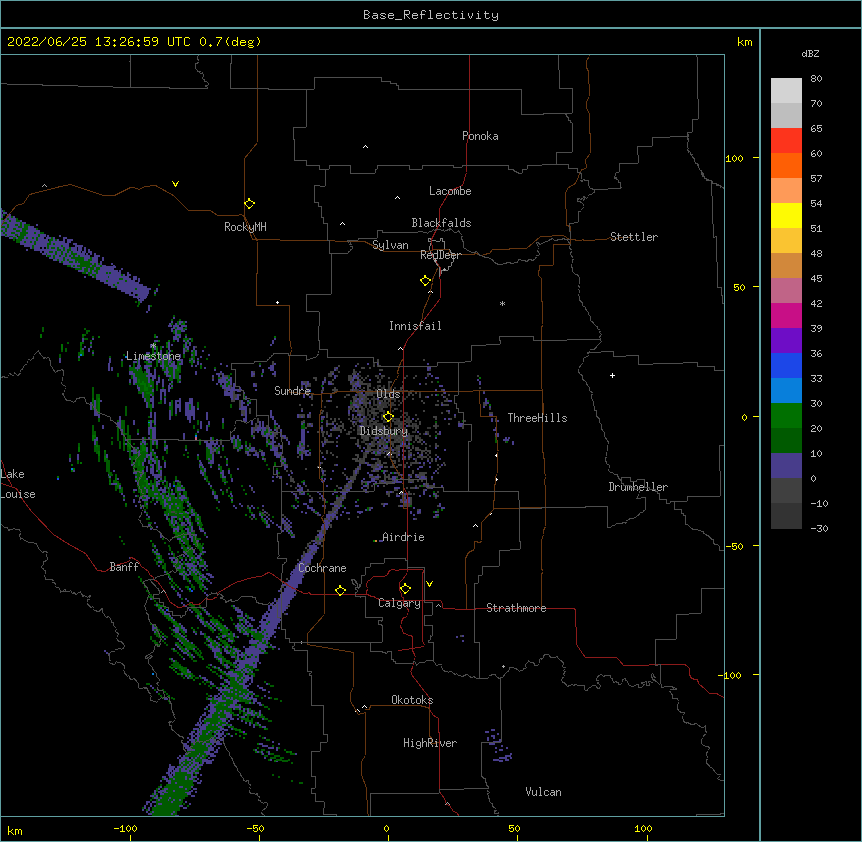The image size is (862, 842).
Task: Select the royal blue 33-36 dBZ swatch
Action: [x=786, y=366]
